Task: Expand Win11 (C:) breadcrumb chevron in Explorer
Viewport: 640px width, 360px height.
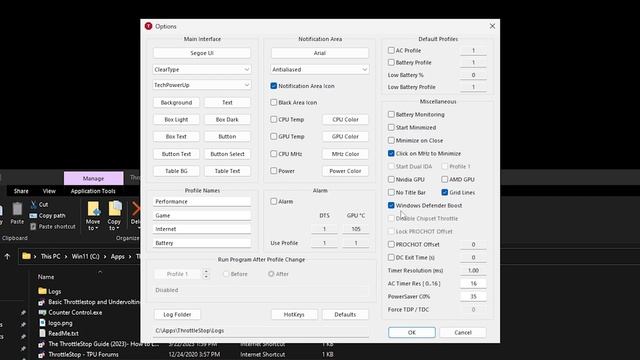Action: (105, 256)
